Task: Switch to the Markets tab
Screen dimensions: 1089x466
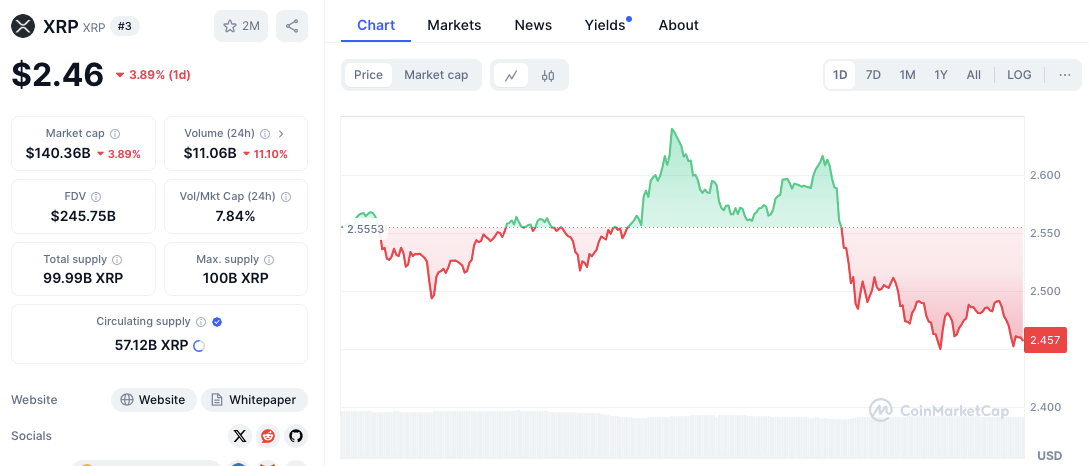Action: click(454, 25)
